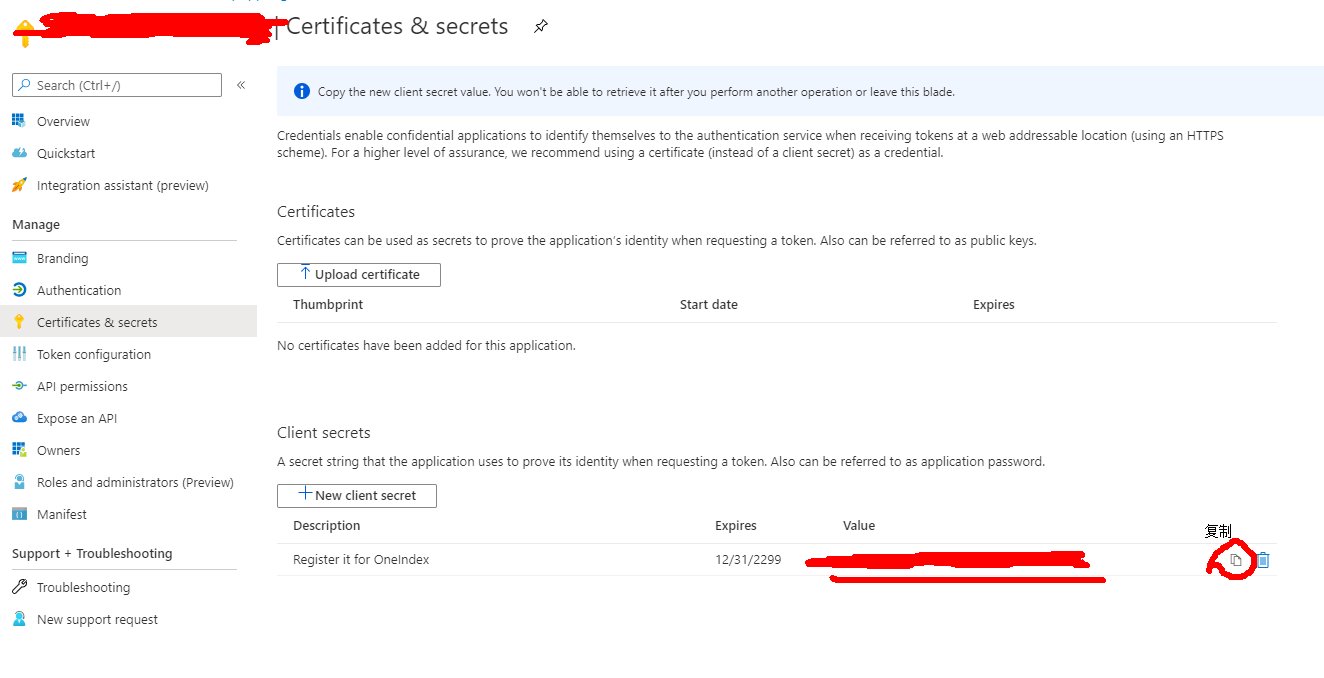Viewport: 1324px width, 678px height.
Task: Open the API permissions page
Action: tap(82, 386)
